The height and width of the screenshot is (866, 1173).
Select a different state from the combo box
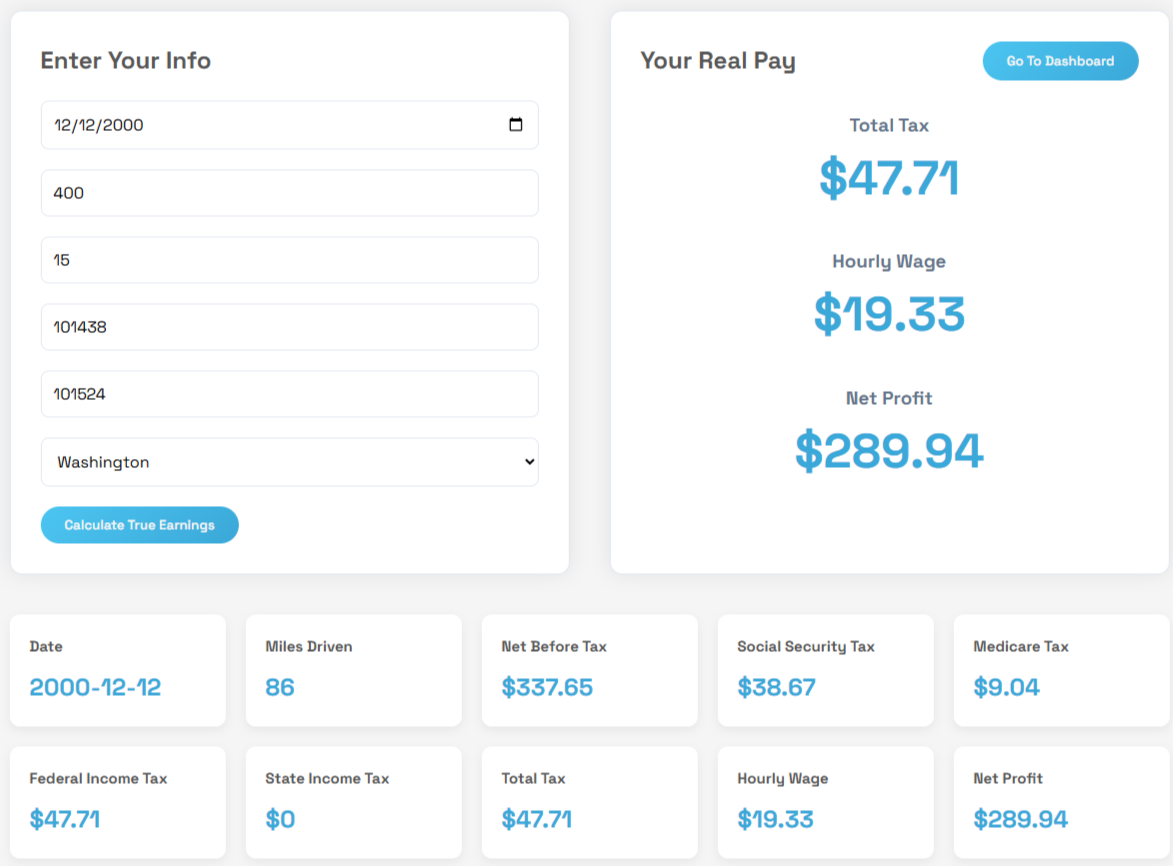click(290, 462)
